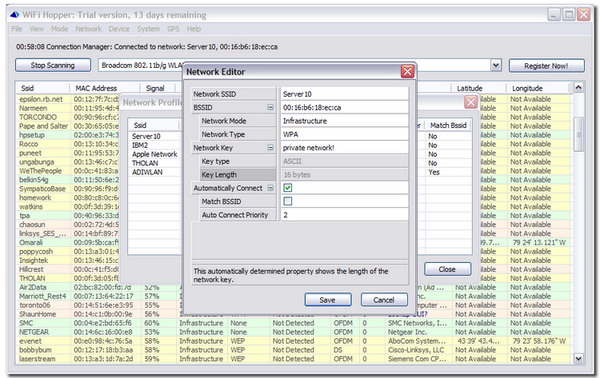Image resolution: width=600 pixels, height=378 pixels.
Task: Sort by the Ssid column header in main list
Action: tap(42, 88)
